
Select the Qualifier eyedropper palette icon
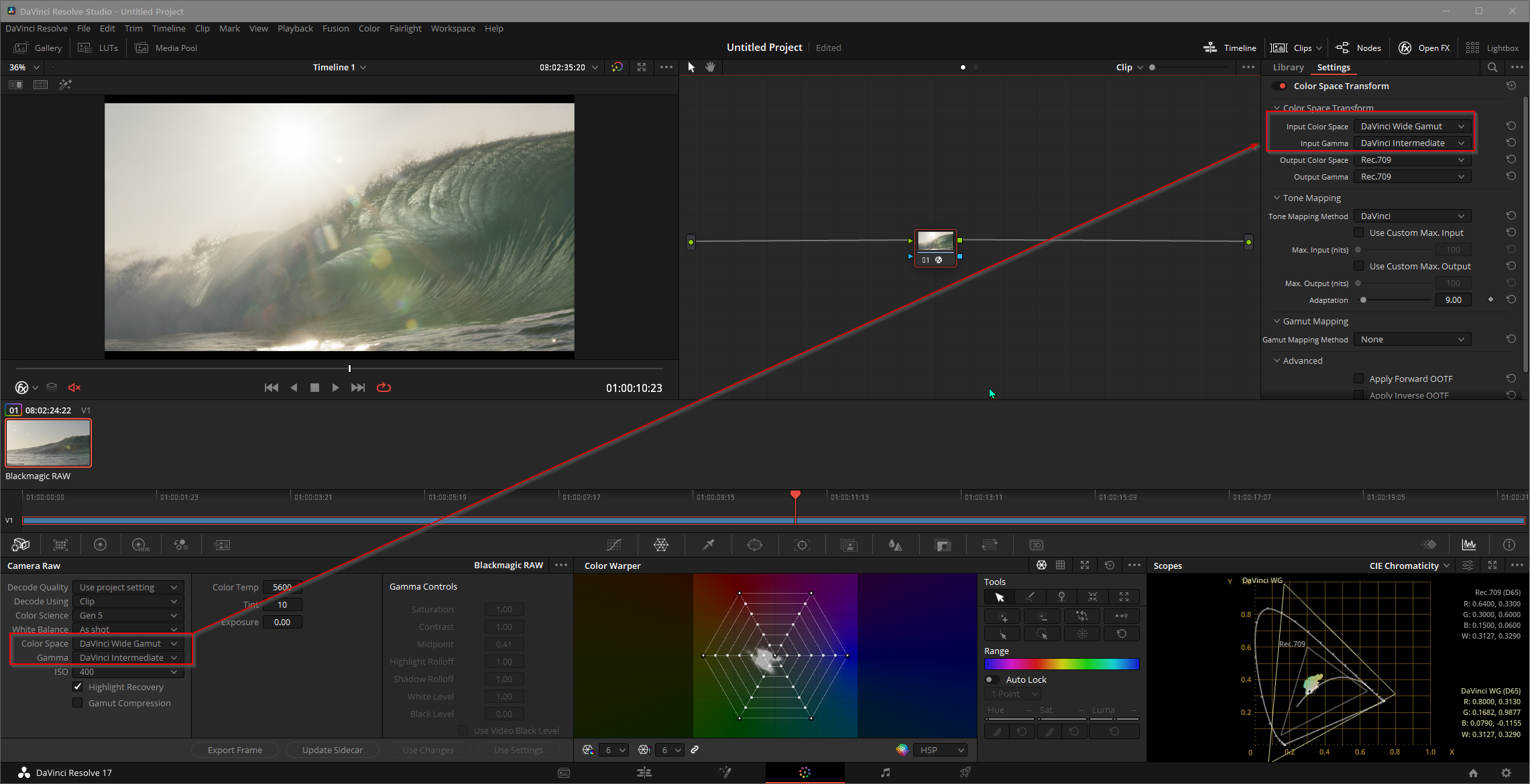click(708, 545)
